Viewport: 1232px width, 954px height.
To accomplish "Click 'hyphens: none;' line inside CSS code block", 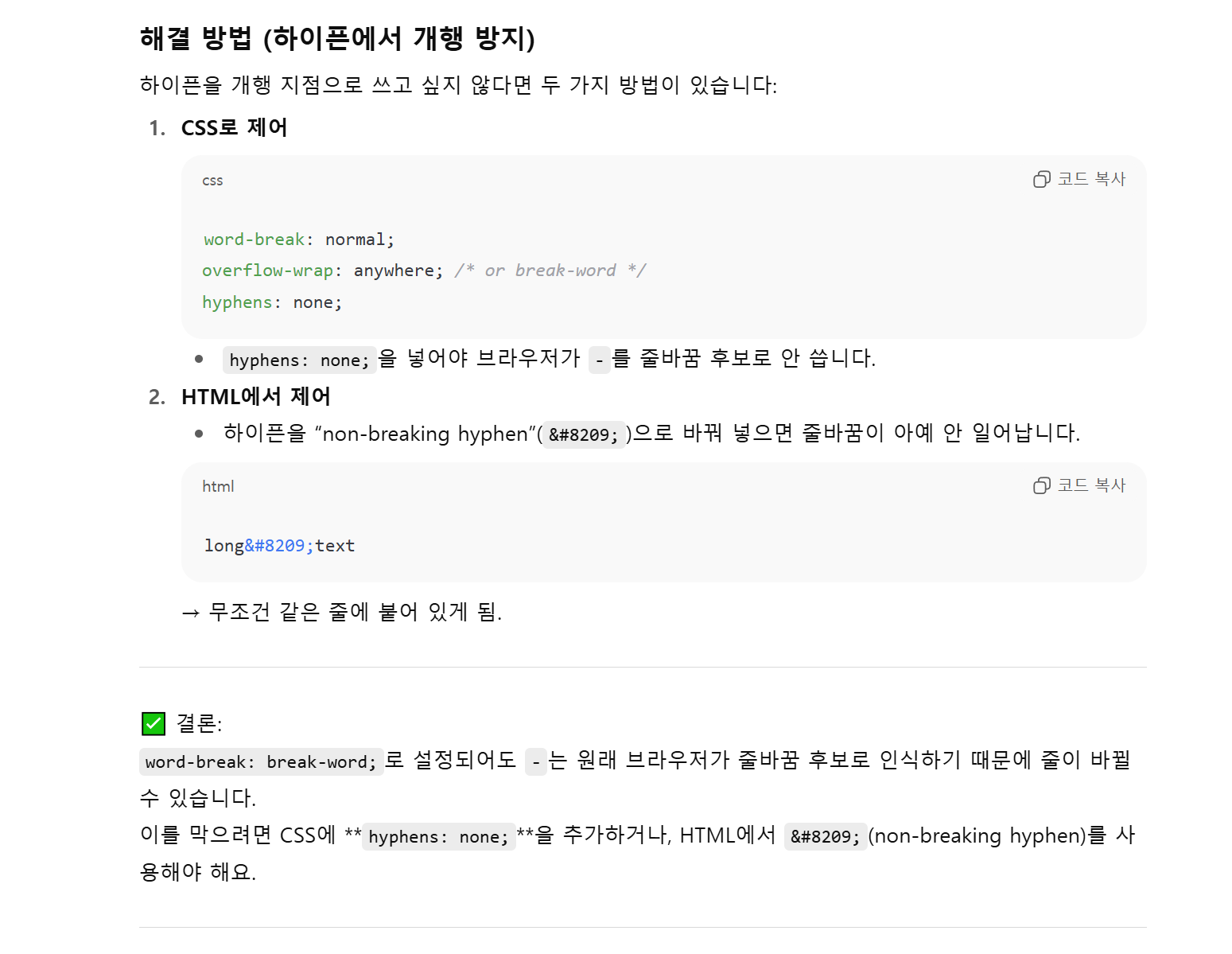I will point(272,302).
